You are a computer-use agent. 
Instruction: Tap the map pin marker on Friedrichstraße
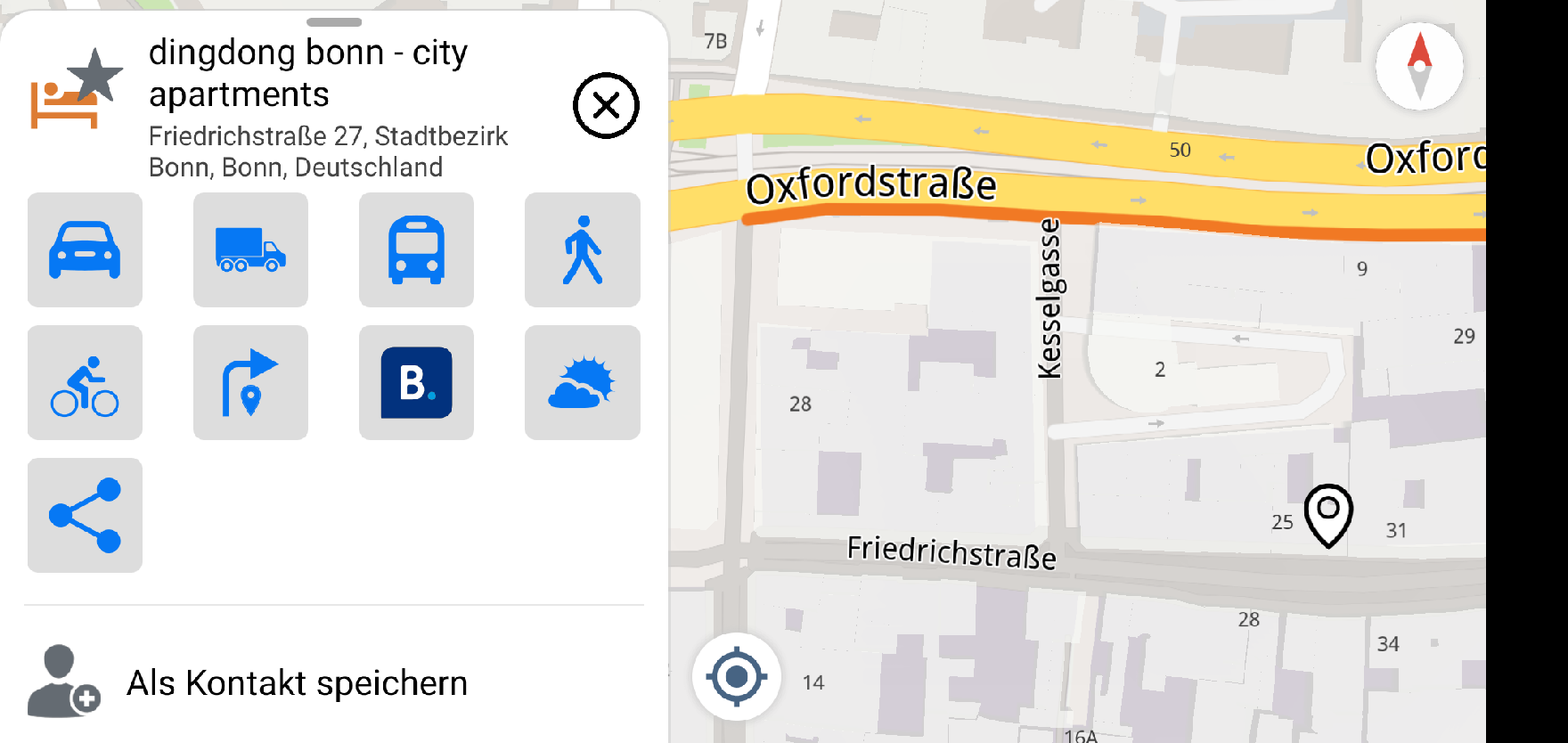1328,514
